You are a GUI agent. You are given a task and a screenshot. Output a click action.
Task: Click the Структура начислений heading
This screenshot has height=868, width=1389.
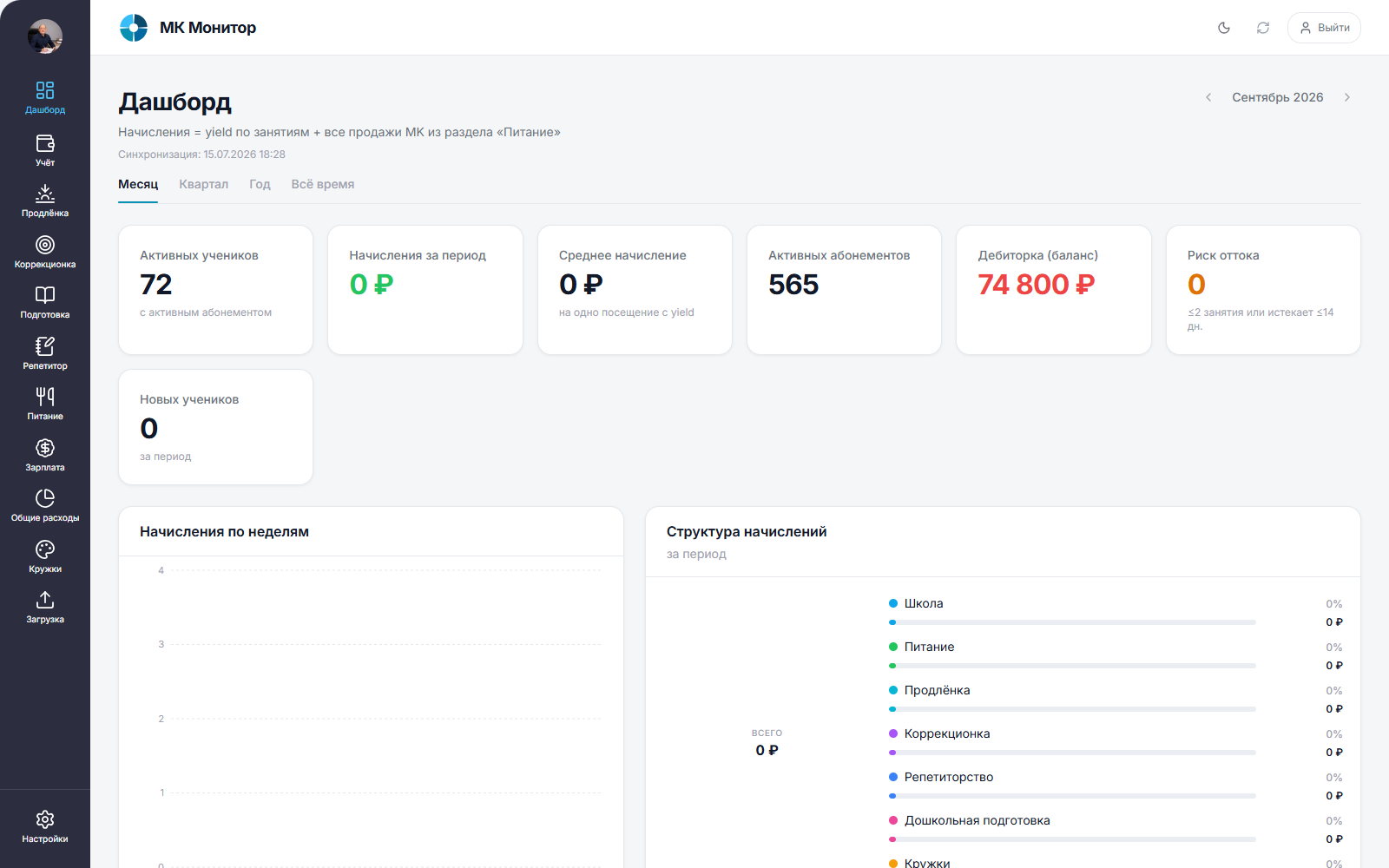click(747, 531)
